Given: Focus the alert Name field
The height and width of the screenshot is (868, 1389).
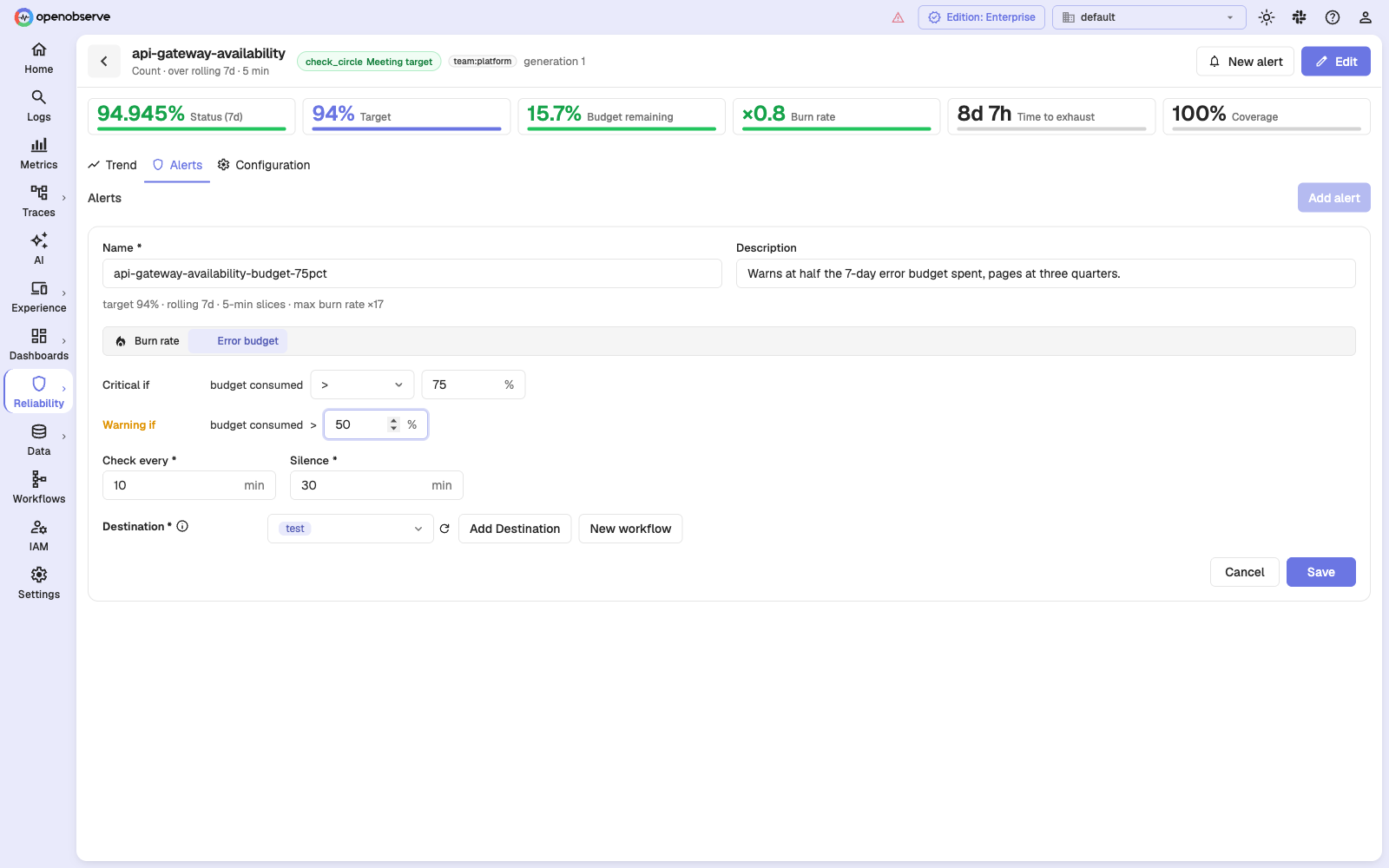Looking at the screenshot, I should pos(412,273).
